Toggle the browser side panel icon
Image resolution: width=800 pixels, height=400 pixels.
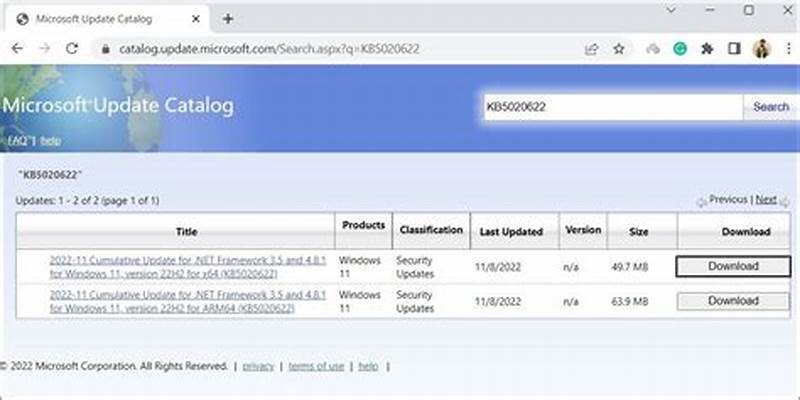[734, 48]
